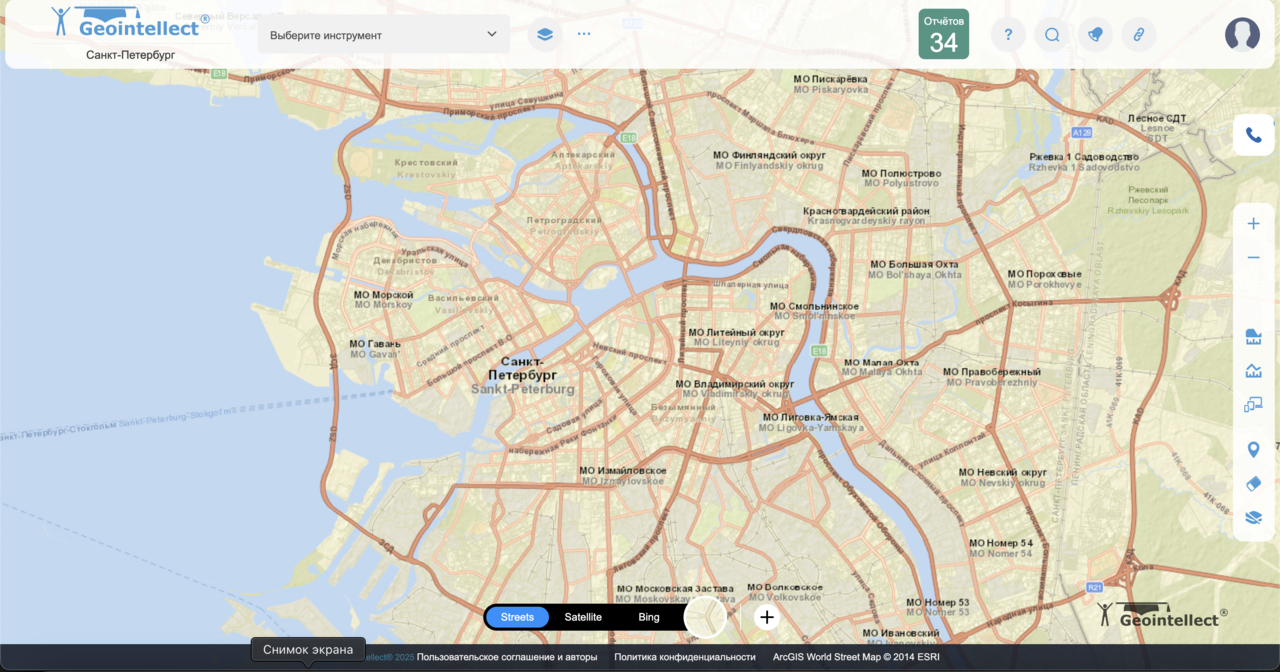Open the 'Отчётов 34' reports counter
The image size is (1280, 672).
point(943,35)
